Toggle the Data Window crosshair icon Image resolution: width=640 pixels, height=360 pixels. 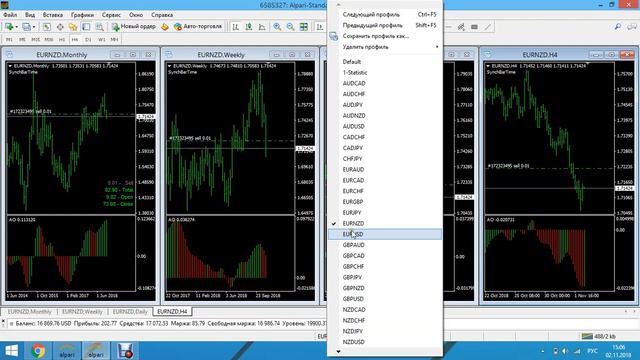60,27
